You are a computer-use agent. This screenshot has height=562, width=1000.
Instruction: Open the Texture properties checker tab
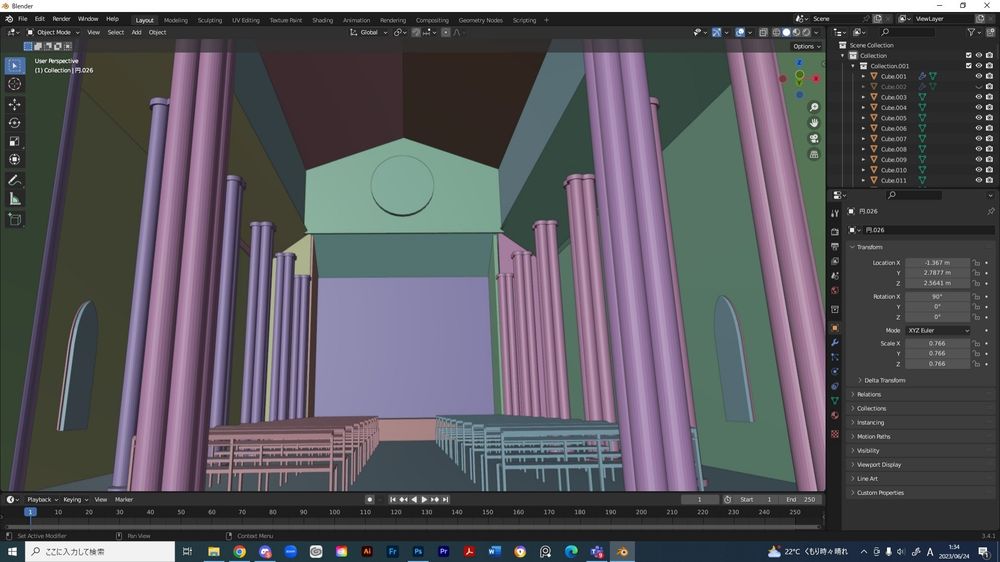[835, 434]
